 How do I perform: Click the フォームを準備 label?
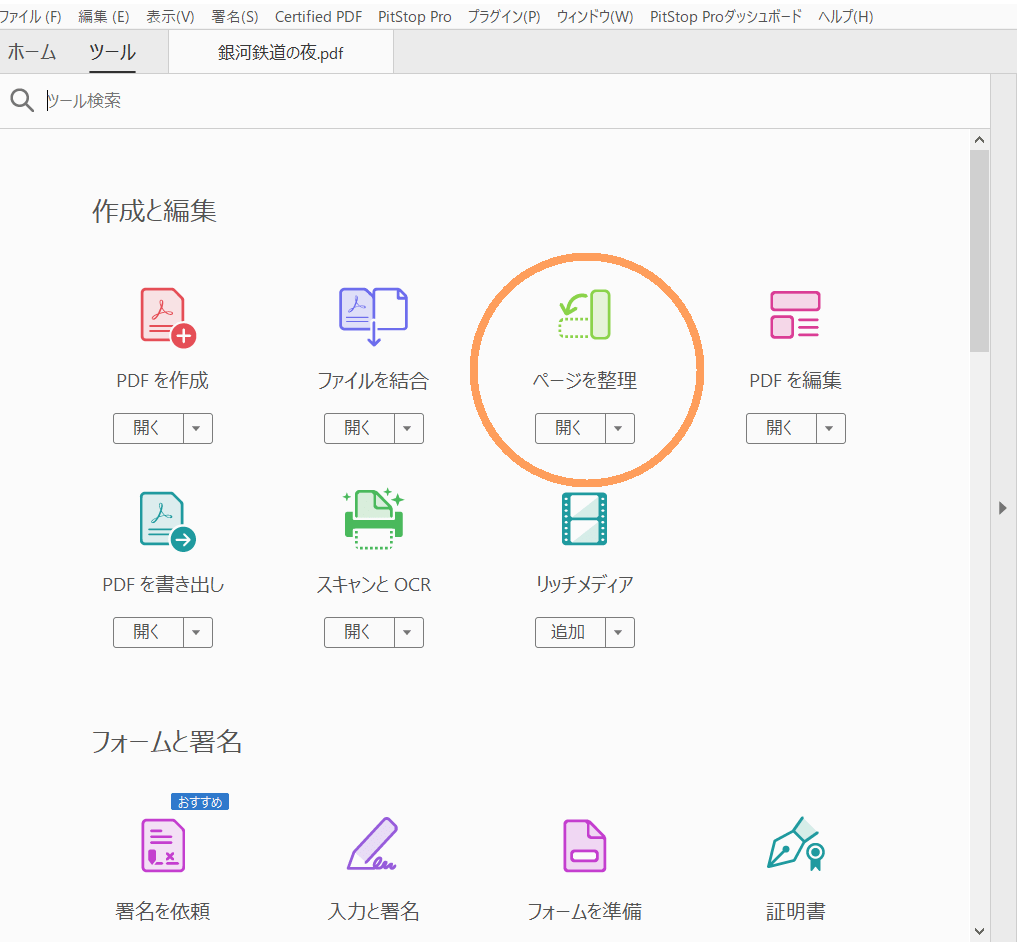[584, 912]
